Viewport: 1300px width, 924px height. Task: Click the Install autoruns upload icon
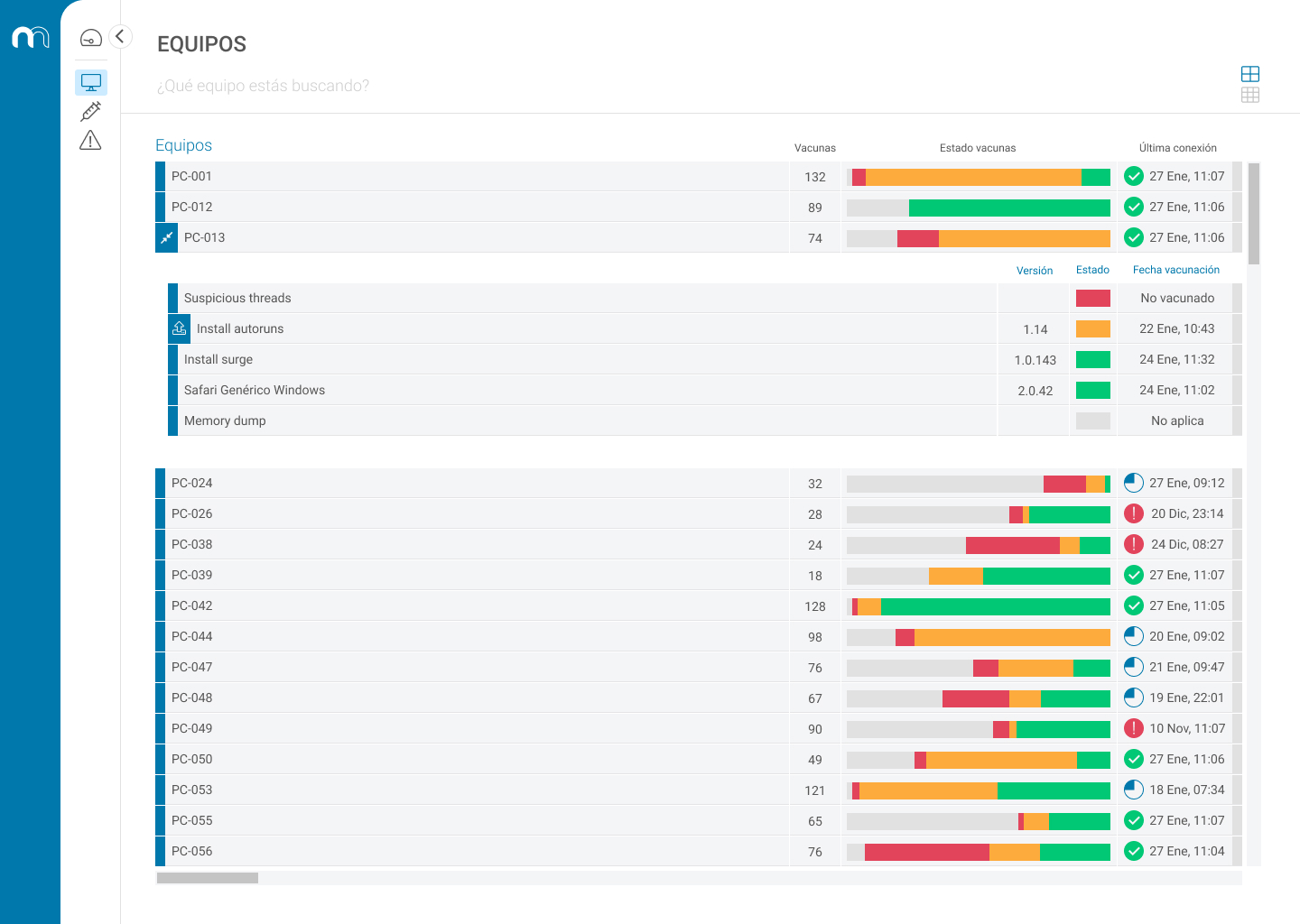point(180,328)
